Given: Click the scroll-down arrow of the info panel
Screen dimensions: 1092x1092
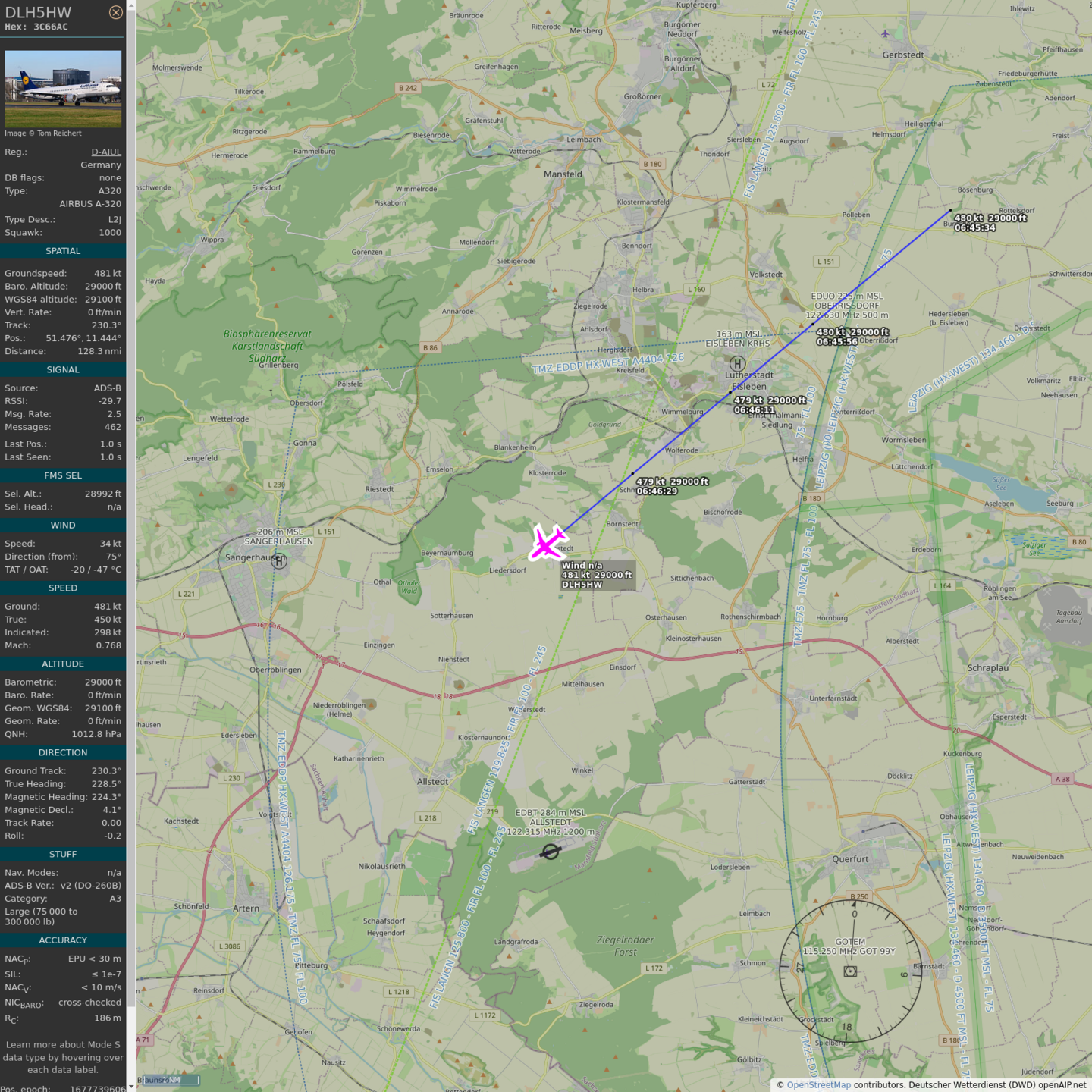Looking at the screenshot, I should [131, 1086].
